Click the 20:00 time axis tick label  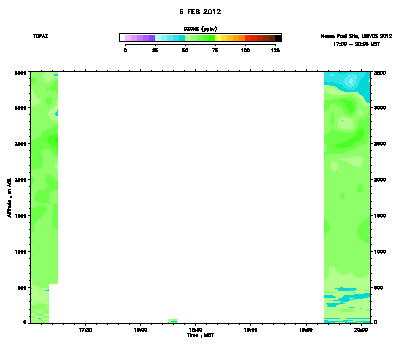point(362,330)
